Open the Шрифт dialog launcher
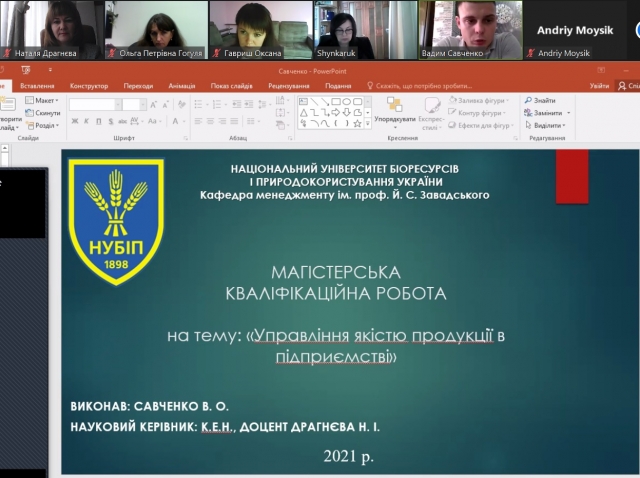The height and width of the screenshot is (478, 640). click(x=186, y=138)
